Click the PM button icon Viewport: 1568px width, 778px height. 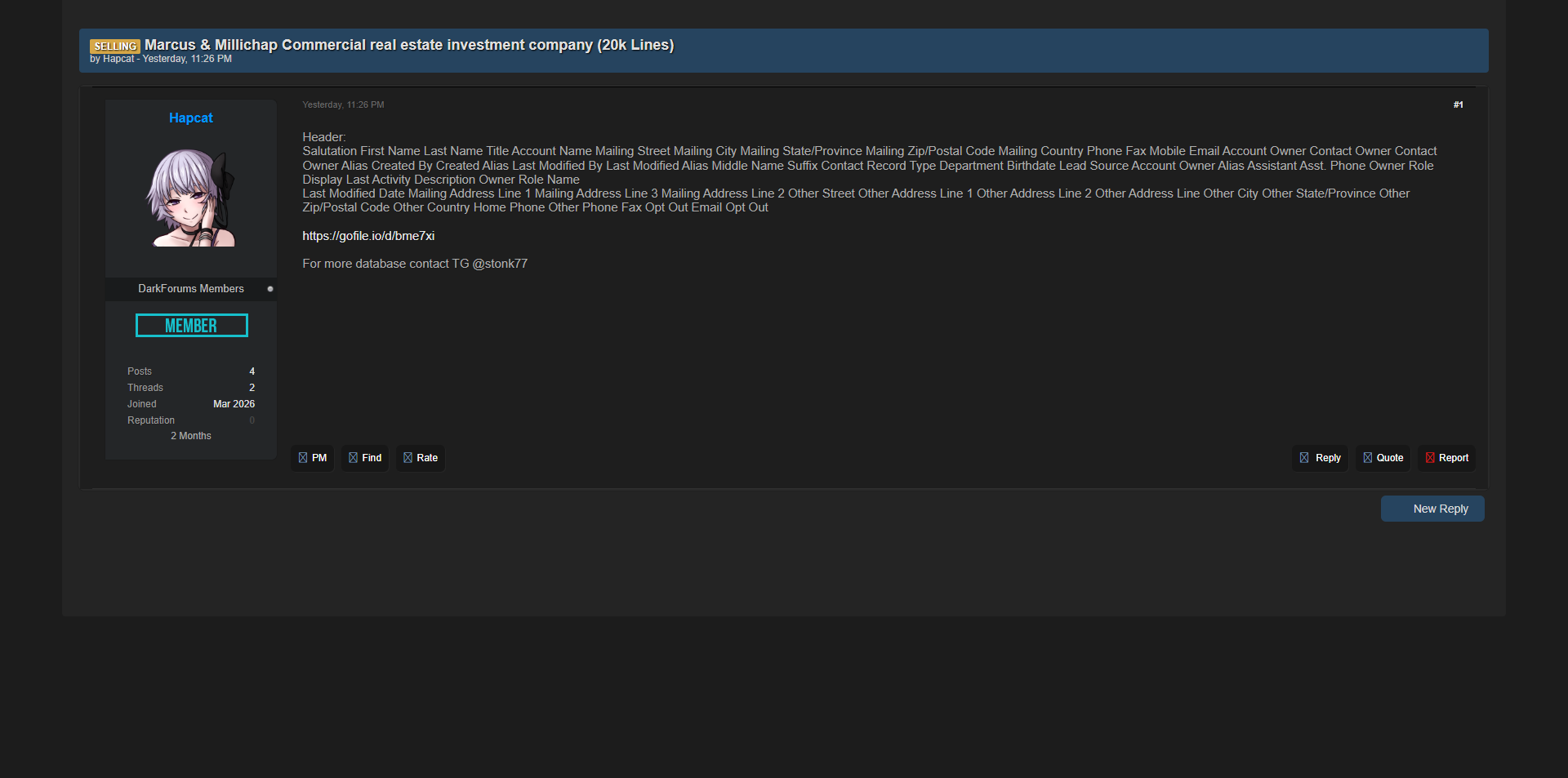point(303,458)
